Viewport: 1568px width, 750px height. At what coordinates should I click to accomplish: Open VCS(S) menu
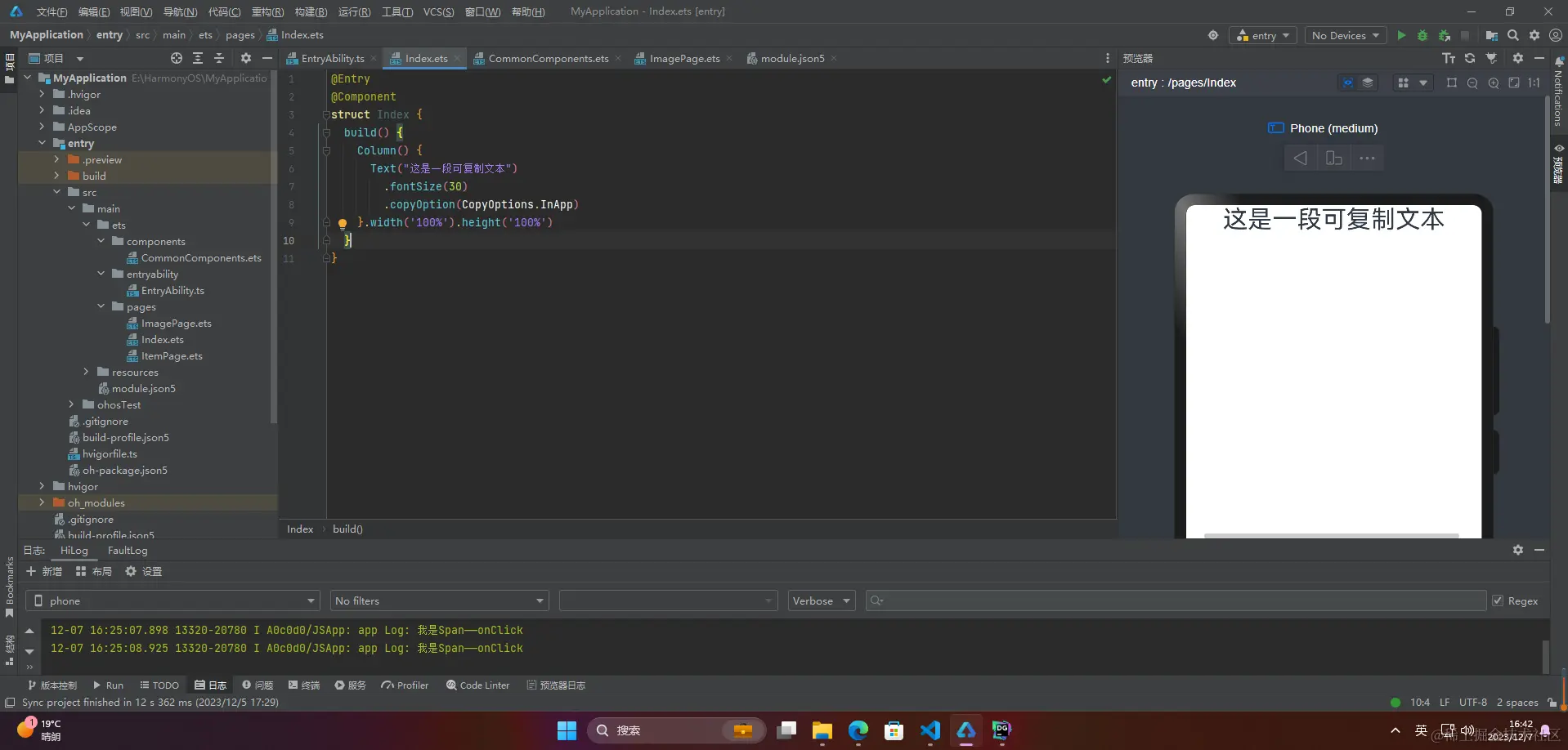pos(438,11)
